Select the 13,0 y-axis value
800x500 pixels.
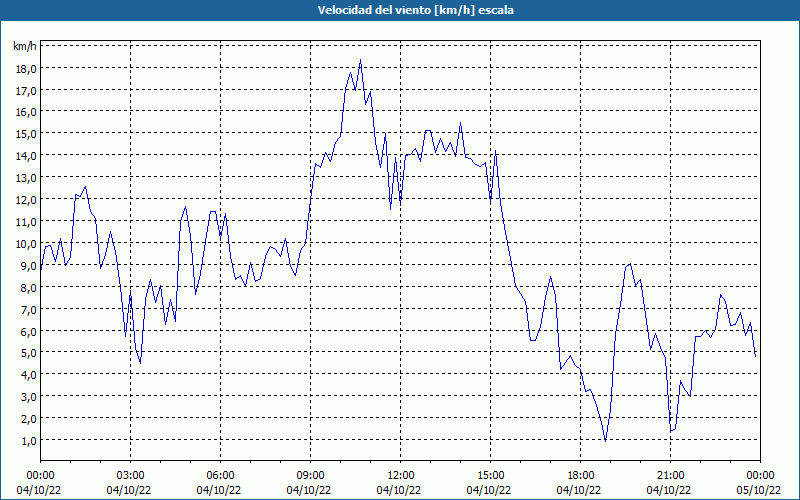[x=26, y=178]
